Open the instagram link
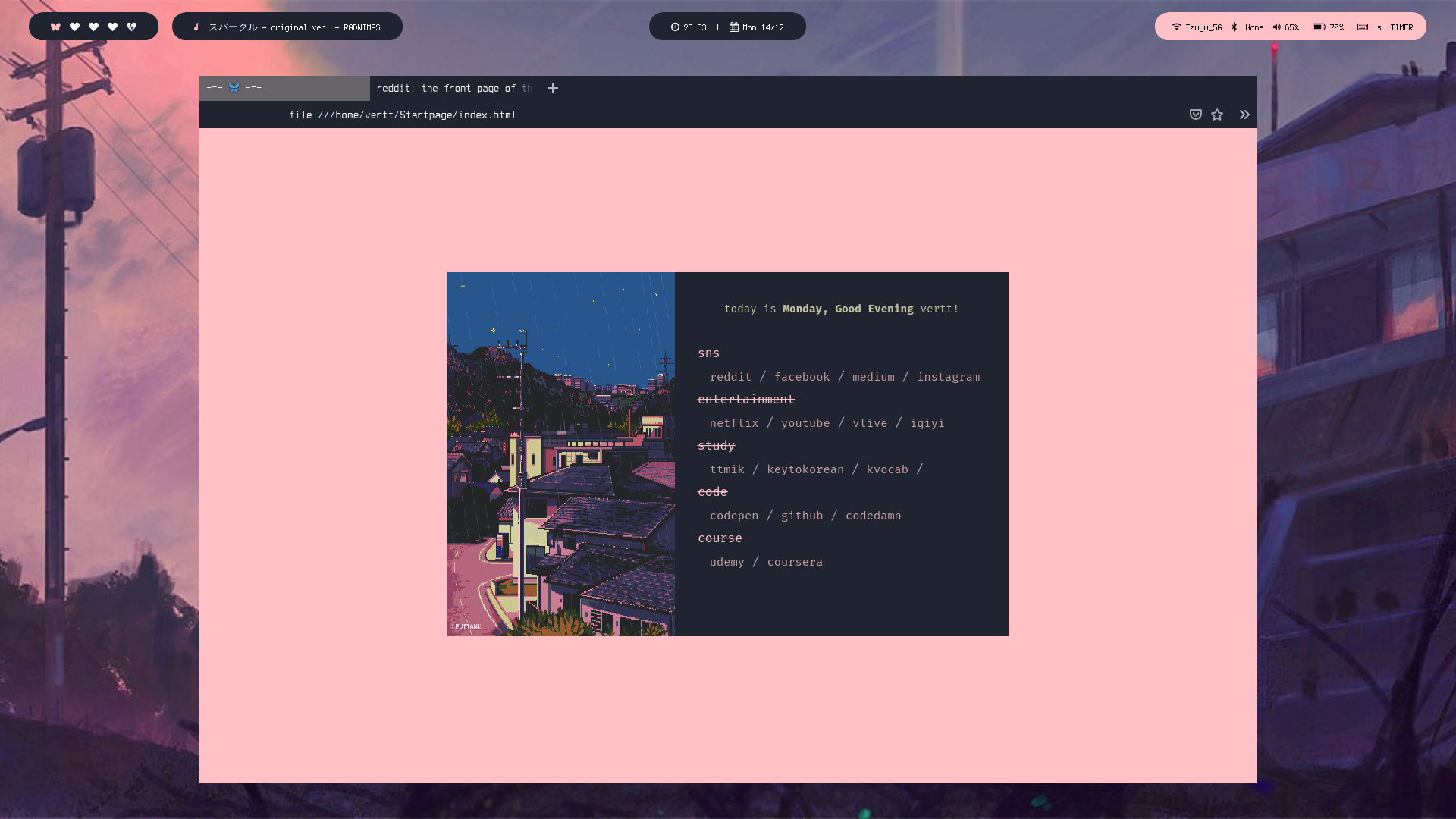 tap(948, 377)
